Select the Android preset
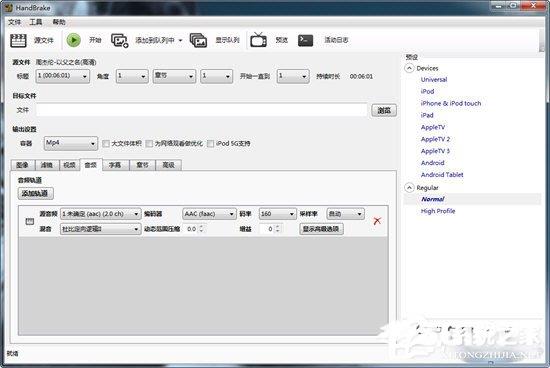Screen dimensions: 550x368 click(x=432, y=163)
